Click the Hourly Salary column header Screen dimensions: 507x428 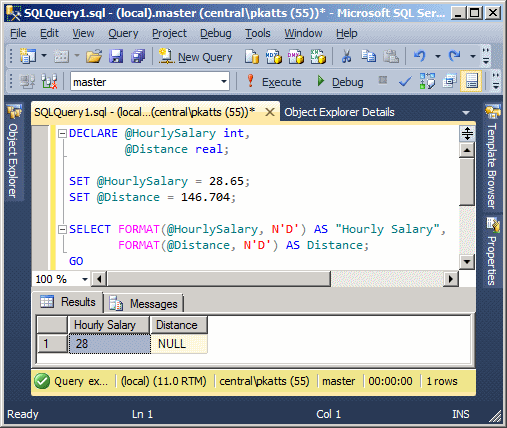109,325
